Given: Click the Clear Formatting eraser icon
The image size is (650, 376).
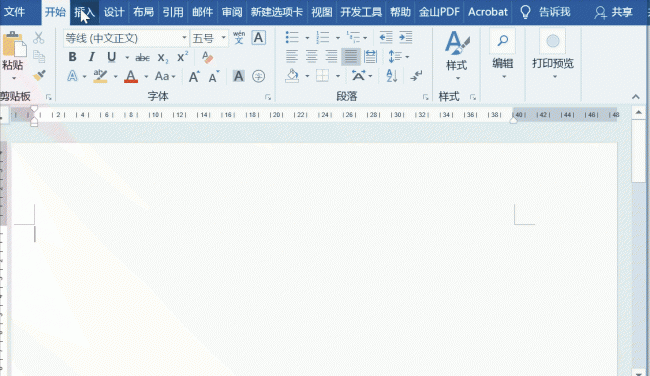Looking at the screenshot, I should [x=207, y=57].
